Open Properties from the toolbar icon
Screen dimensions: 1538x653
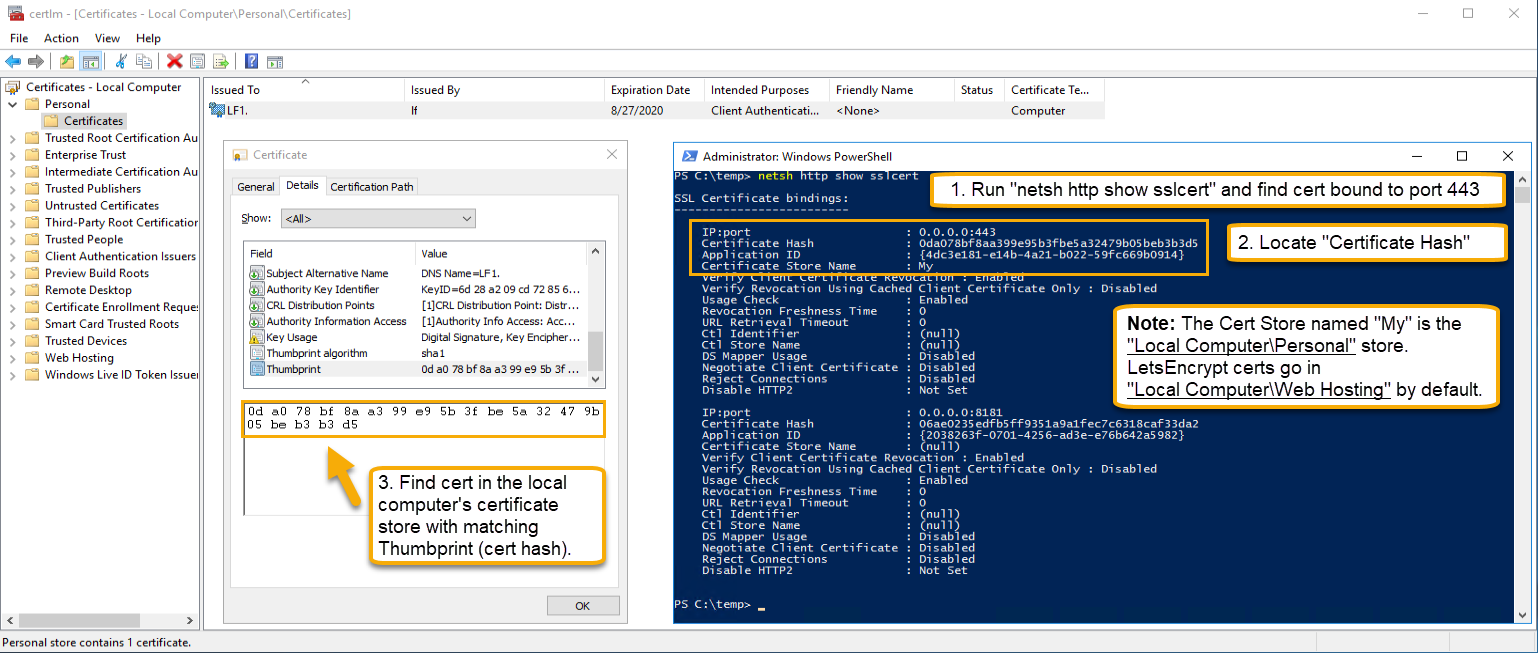[x=198, y=61]
